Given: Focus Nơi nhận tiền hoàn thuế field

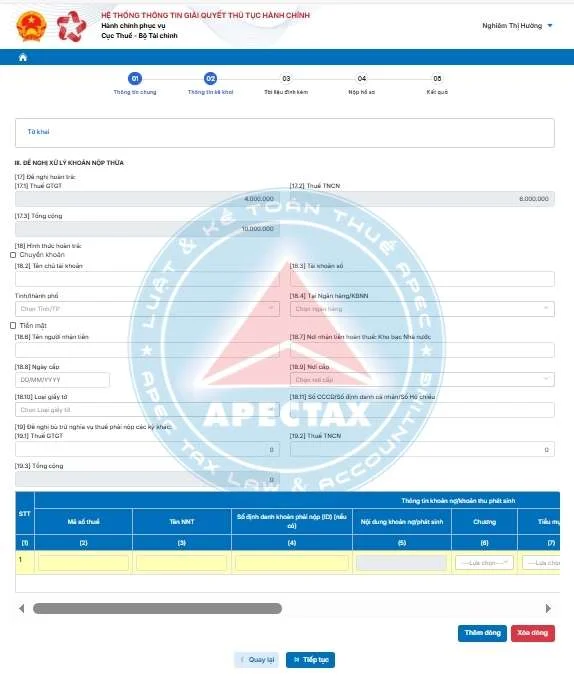Looking at the screenshot, I should pos(422,350).
